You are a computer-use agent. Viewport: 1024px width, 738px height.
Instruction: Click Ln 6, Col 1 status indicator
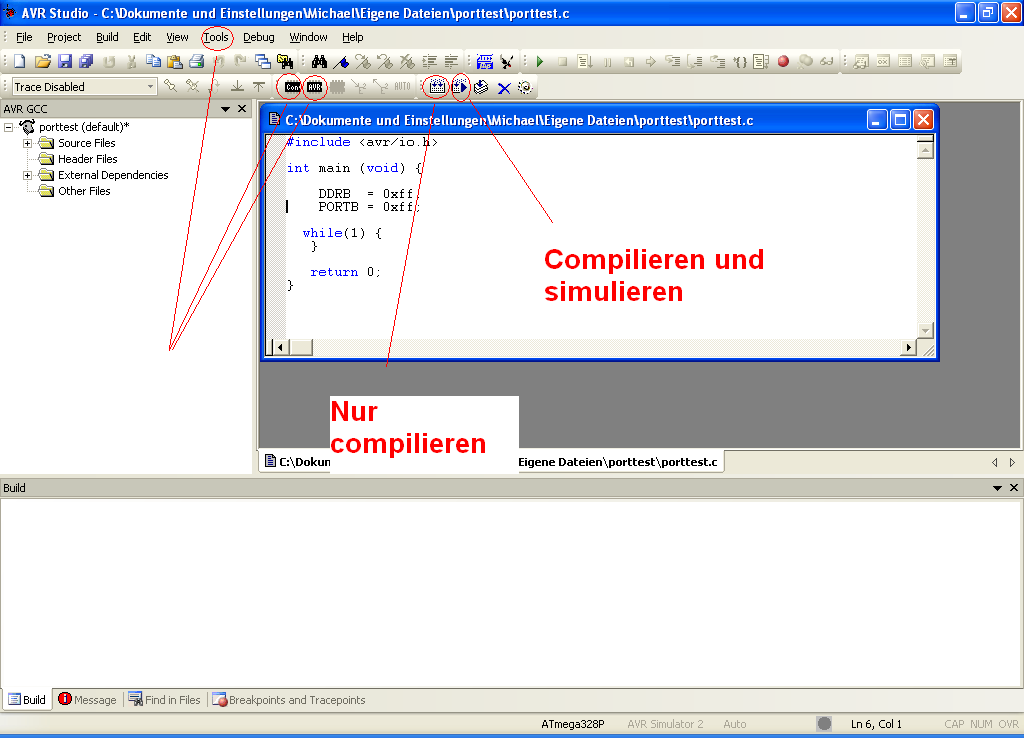(876, 724)
